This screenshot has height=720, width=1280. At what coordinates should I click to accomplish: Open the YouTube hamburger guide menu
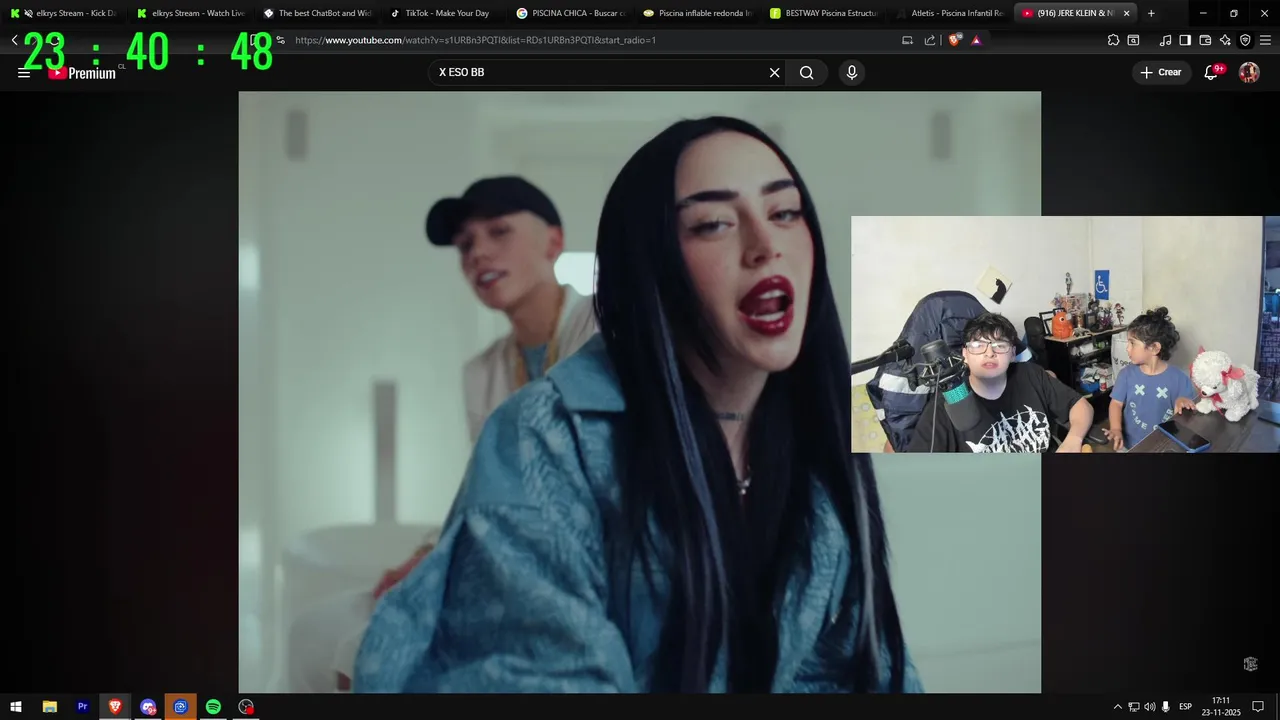(x=24, y=73)
